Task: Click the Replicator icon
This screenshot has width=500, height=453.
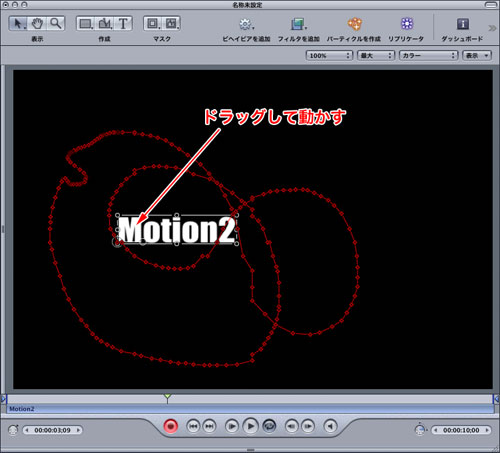Action: pos(407,24)
